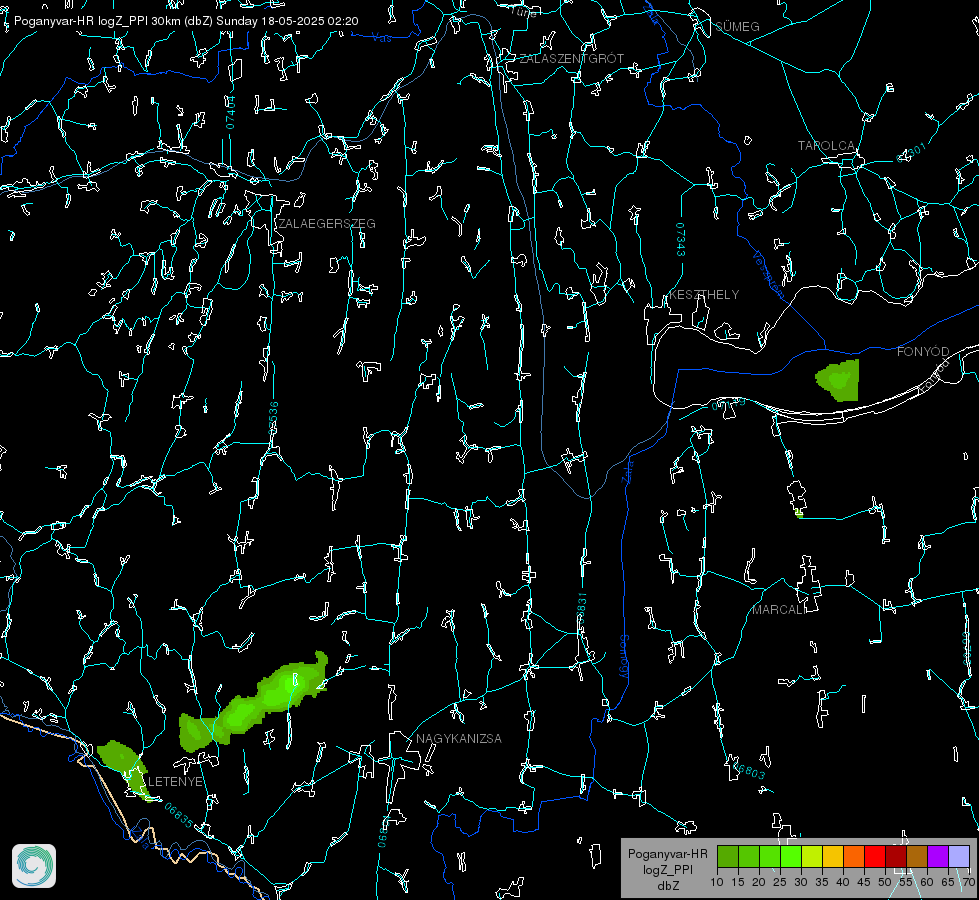979x900 pixels.
Task: Pick the 10–15 dBZ dark green legend swatch
Action: pos(728,857)
